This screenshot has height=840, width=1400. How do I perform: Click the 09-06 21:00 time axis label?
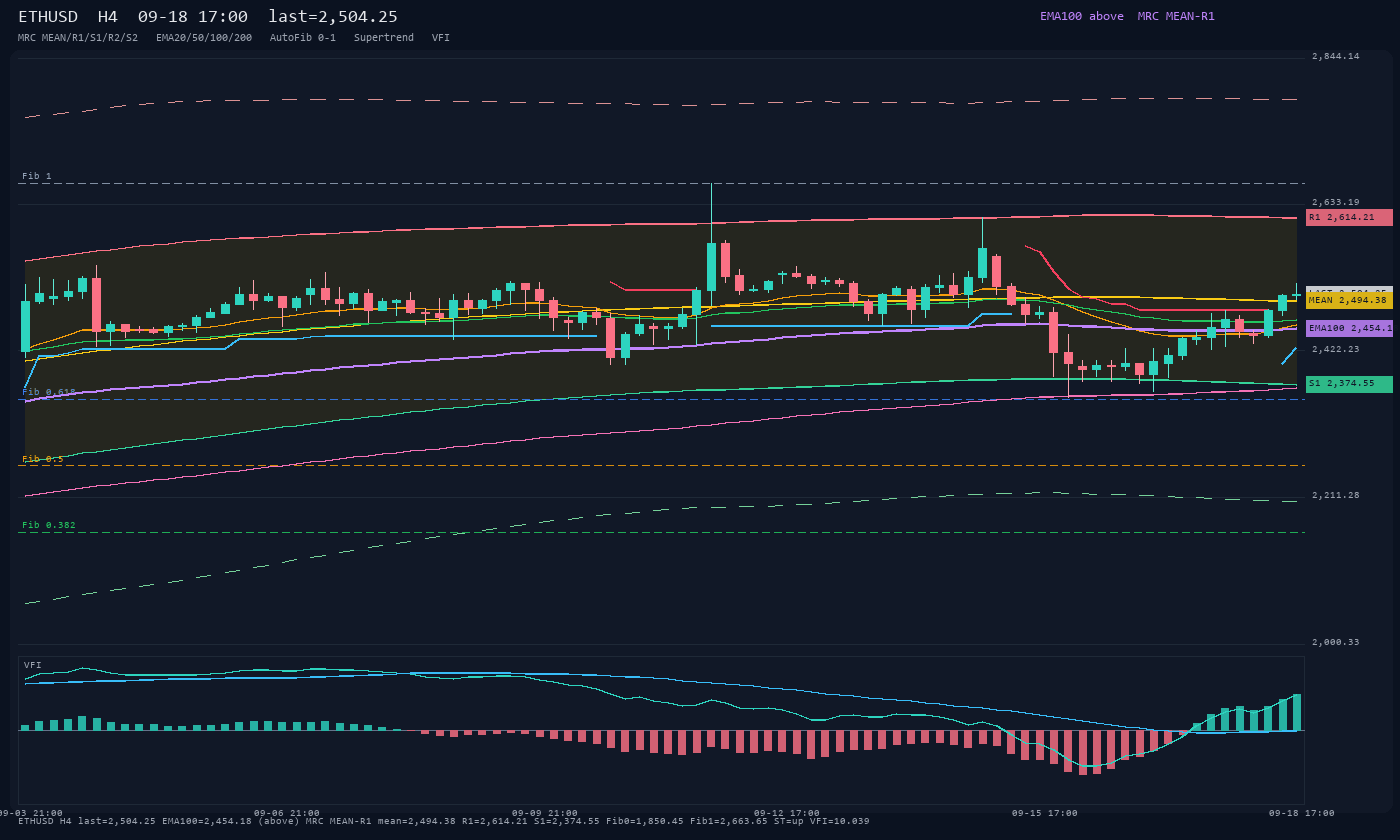click(287, 813)
